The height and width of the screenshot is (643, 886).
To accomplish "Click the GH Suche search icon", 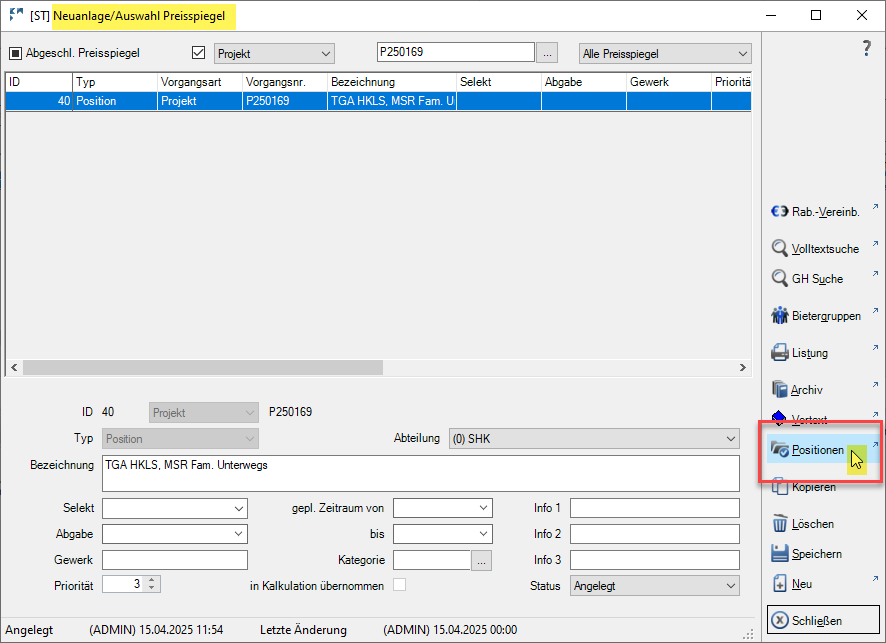I will (x=780, y=279).
